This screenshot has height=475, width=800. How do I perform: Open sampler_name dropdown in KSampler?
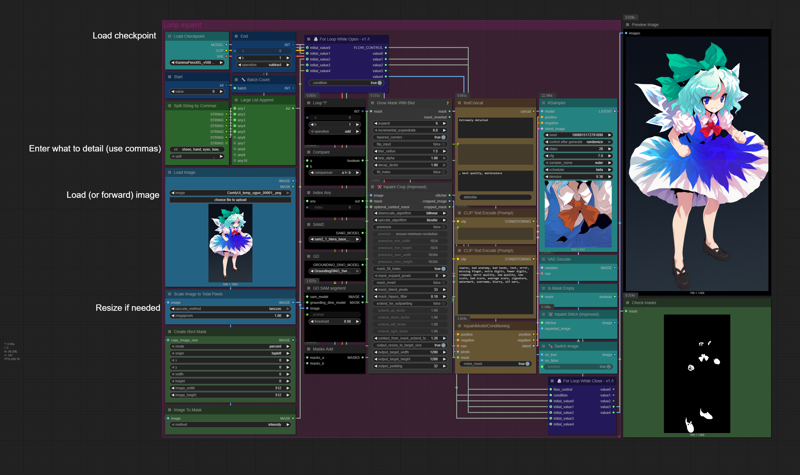click(578, 163)
